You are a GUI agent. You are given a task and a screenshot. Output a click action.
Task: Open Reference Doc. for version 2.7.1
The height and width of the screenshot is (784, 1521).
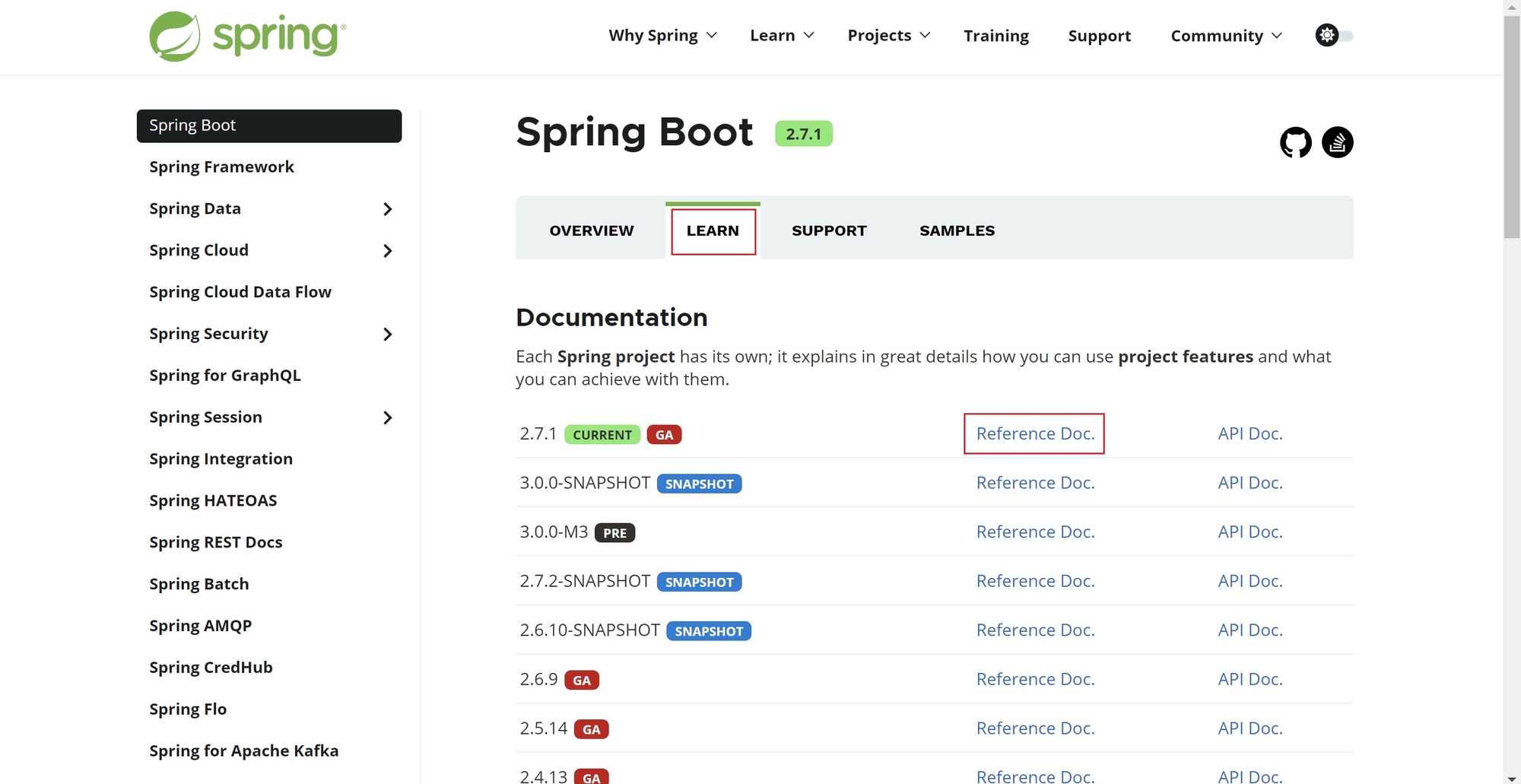(1035, 433)
